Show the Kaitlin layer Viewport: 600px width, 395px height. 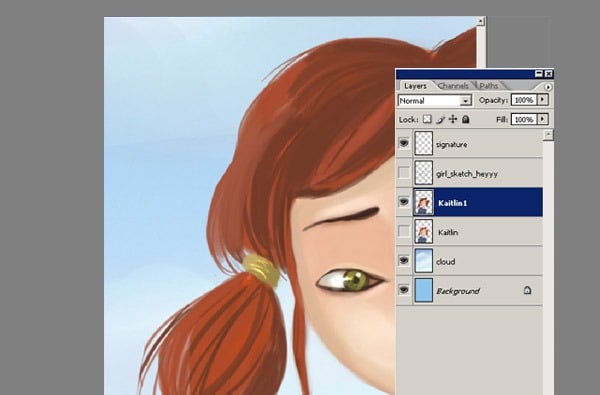click(404, 231)
